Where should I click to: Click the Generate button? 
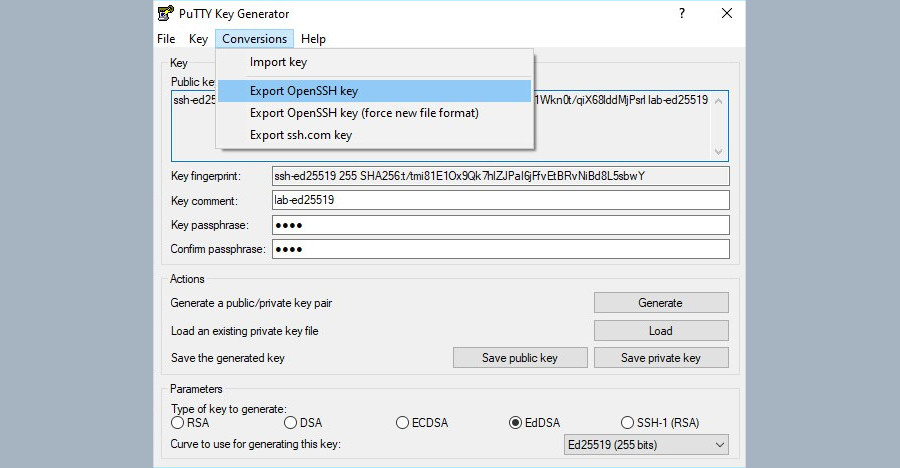(x=661, y=303)
